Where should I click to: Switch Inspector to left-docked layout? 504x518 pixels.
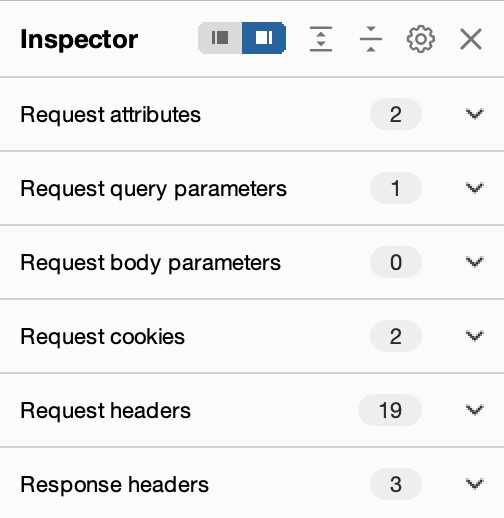(x=220, y=38)
